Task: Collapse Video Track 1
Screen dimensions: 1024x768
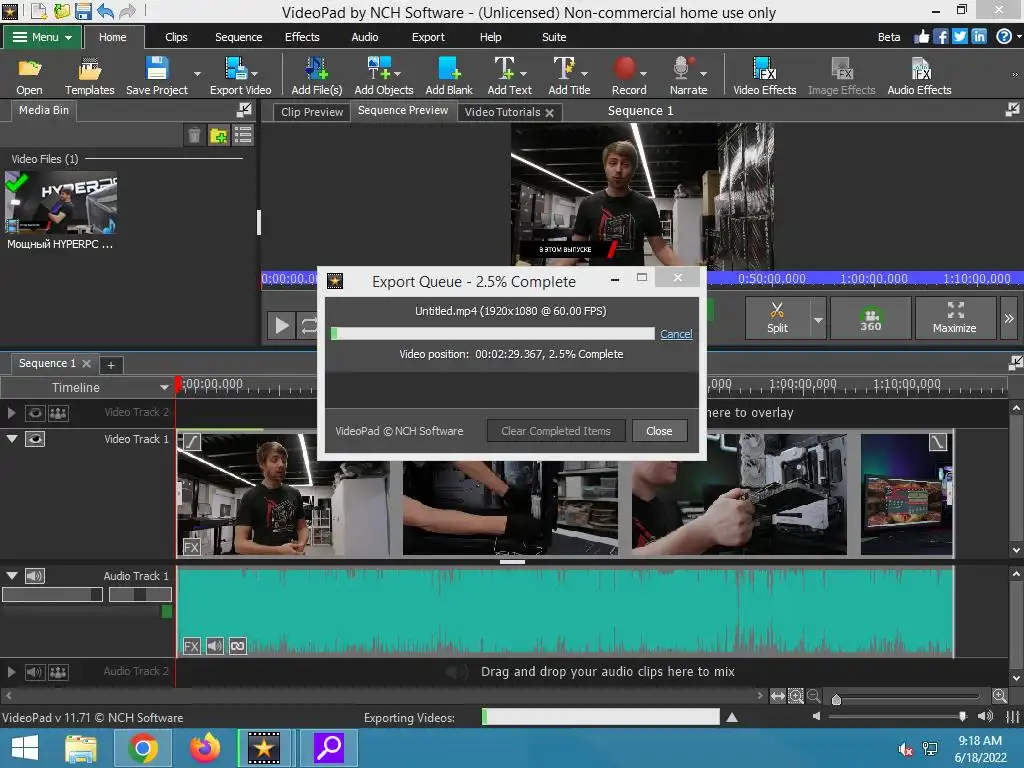Action: (x=12, y=439)
